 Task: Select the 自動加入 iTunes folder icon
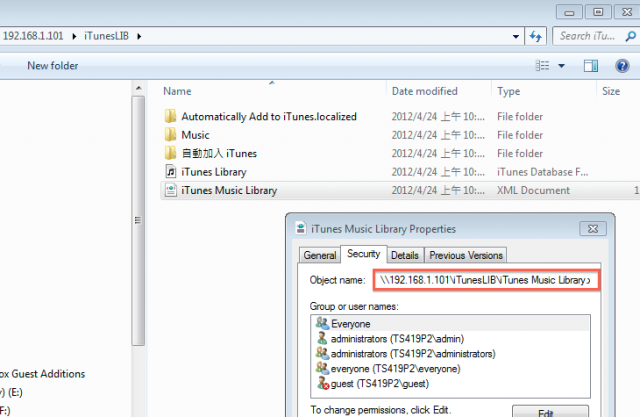(x=170, y=153)
